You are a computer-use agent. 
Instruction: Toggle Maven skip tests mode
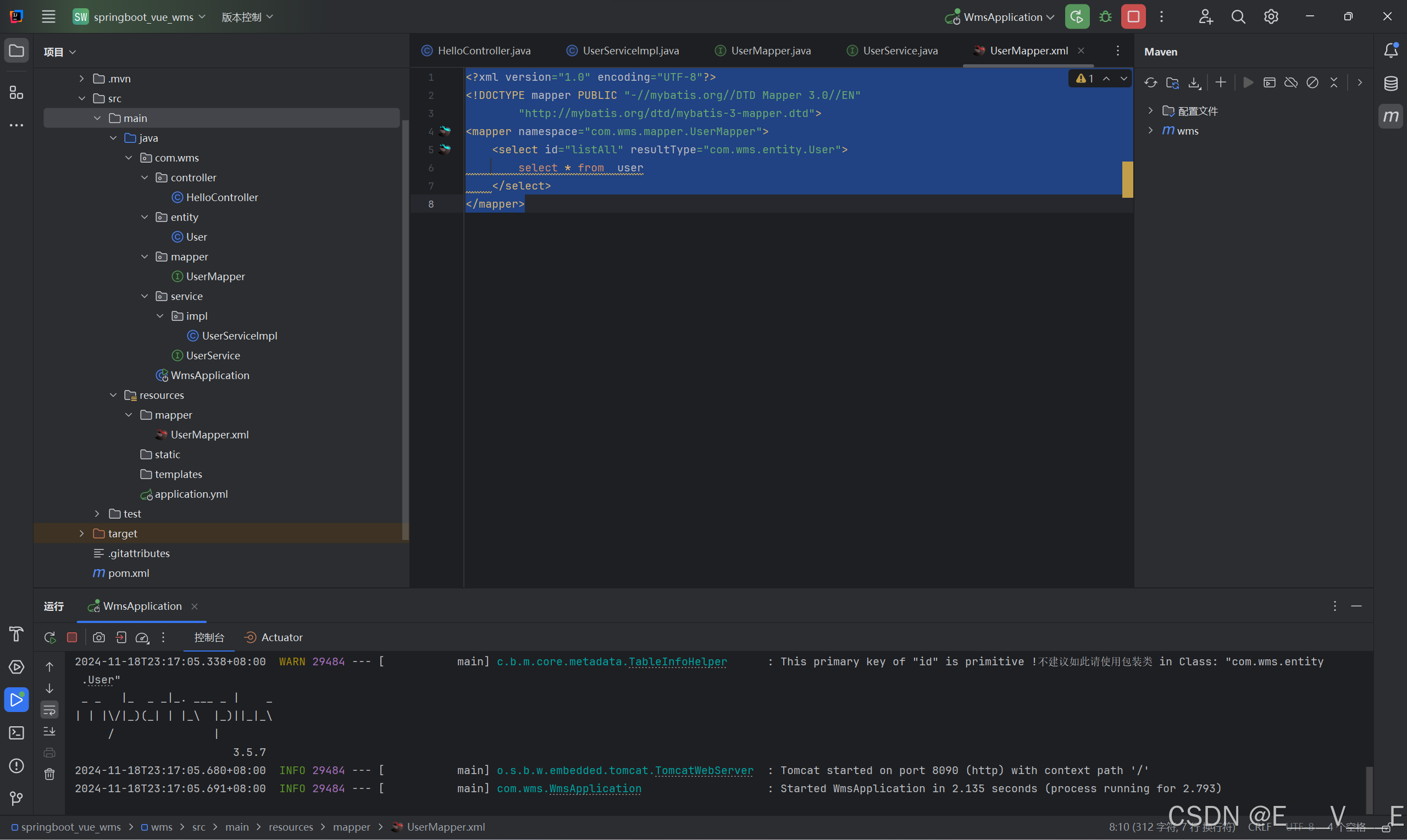[x=1312, y=82]
